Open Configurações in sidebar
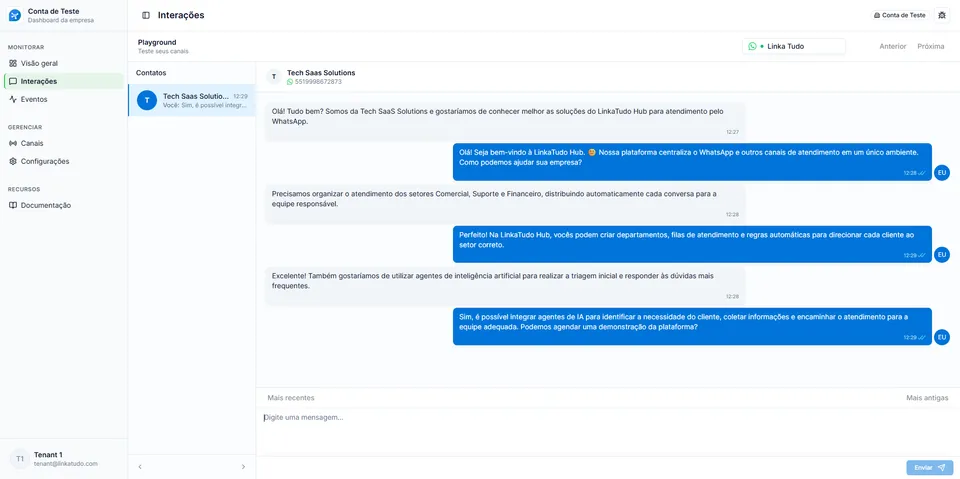Image resolution: width=960 pixels, height=479 pixels. 64,162
